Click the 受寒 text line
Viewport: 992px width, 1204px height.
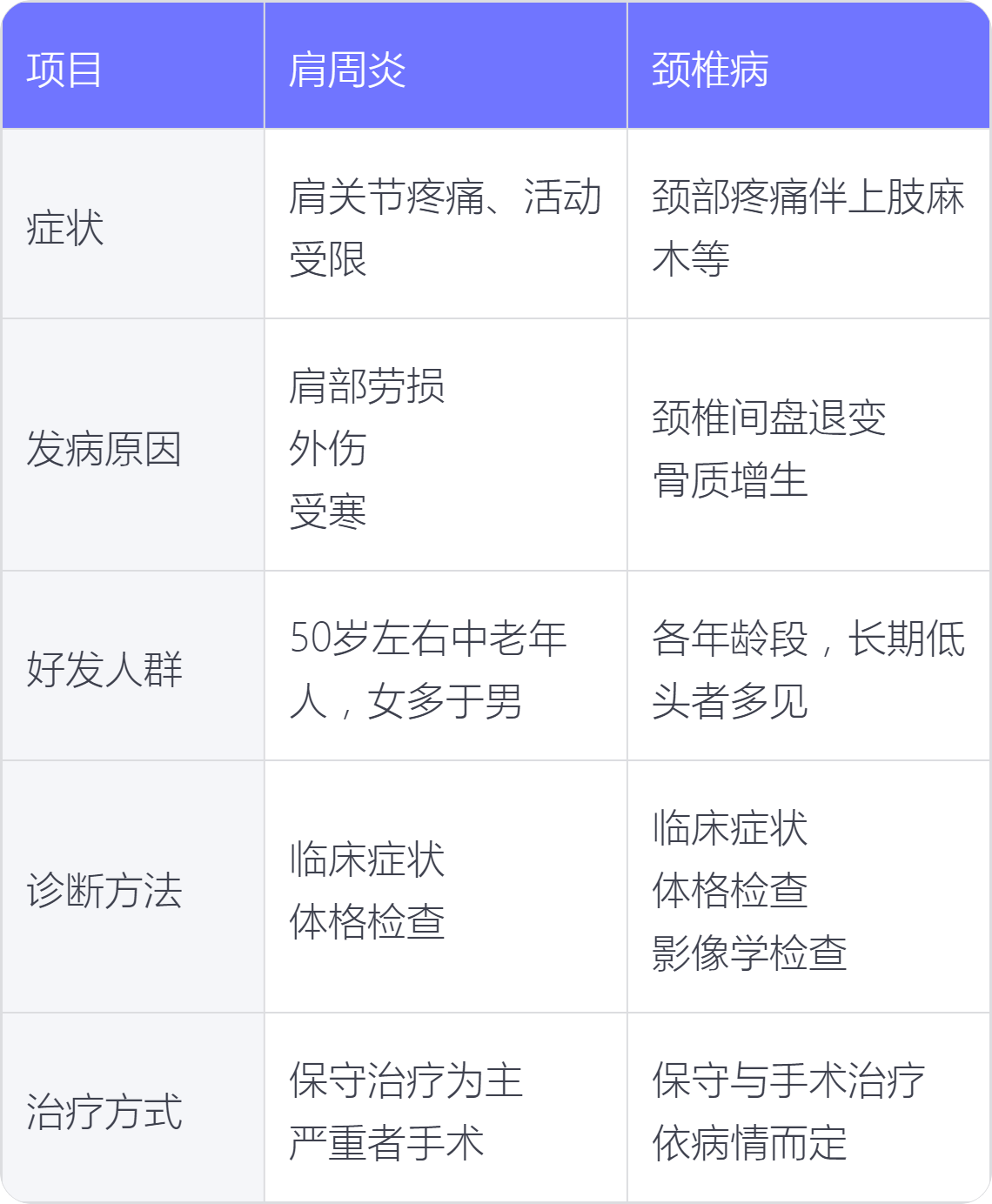pyautogui.click(x=328, y=512)
